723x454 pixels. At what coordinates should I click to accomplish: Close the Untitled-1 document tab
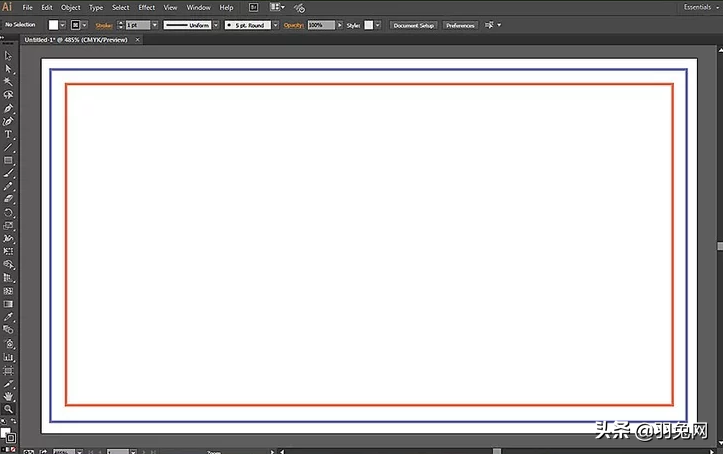tap(137, 40)
